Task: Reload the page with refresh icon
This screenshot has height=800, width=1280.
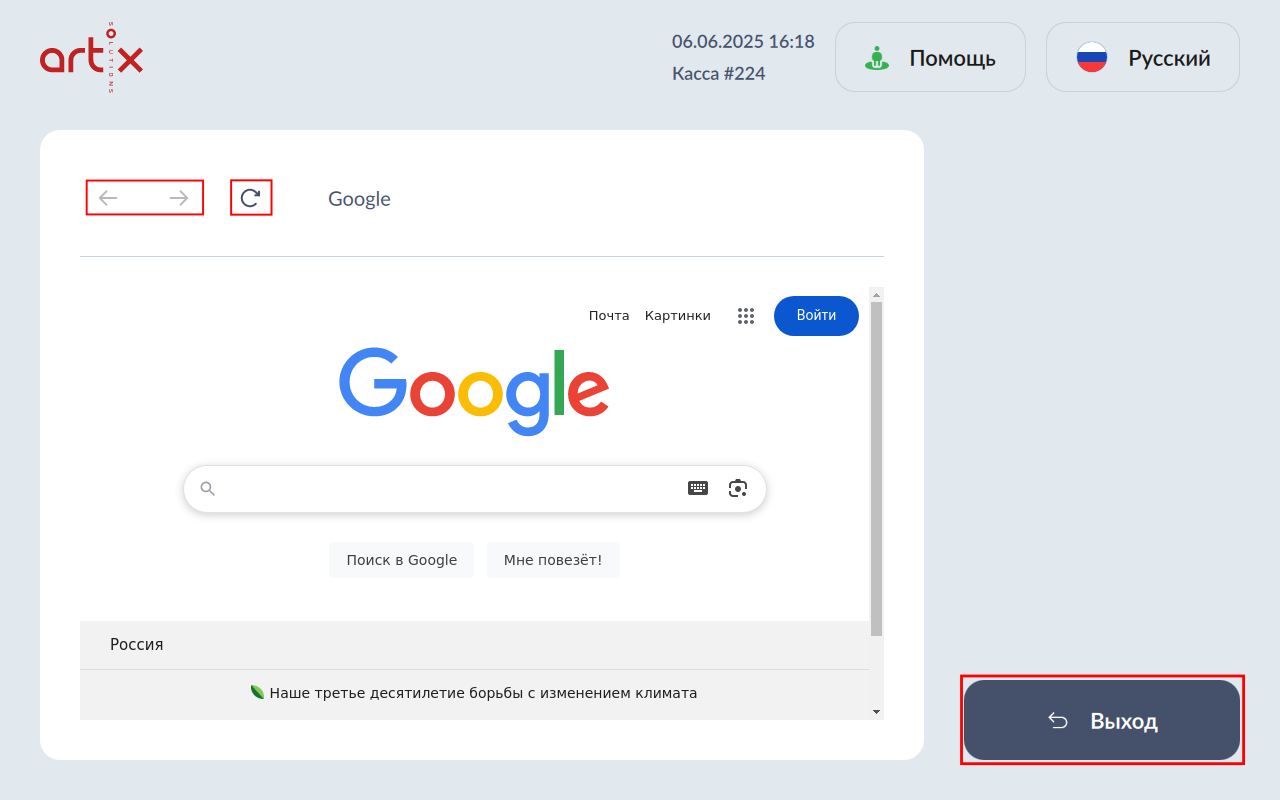Action: tap(251, 198)
